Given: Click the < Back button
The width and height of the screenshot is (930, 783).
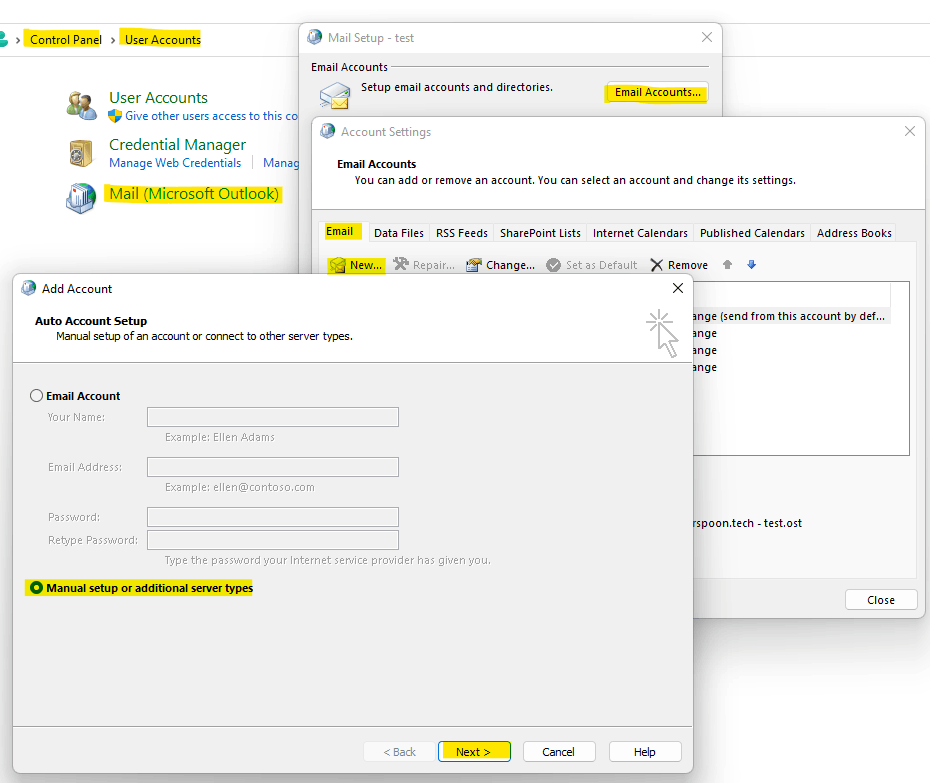Looking at the screenshot, I should point(399,752).
